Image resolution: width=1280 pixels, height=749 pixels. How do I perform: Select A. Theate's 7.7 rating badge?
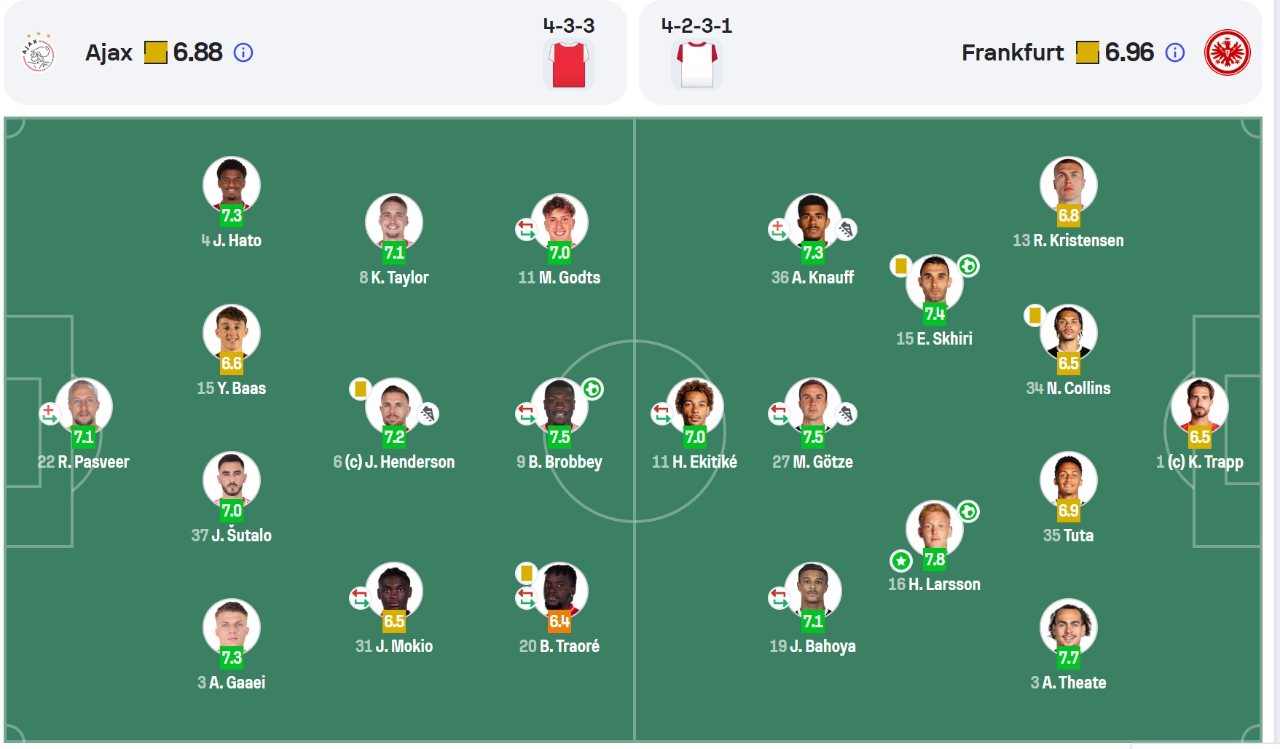(x=1068, y=658)
